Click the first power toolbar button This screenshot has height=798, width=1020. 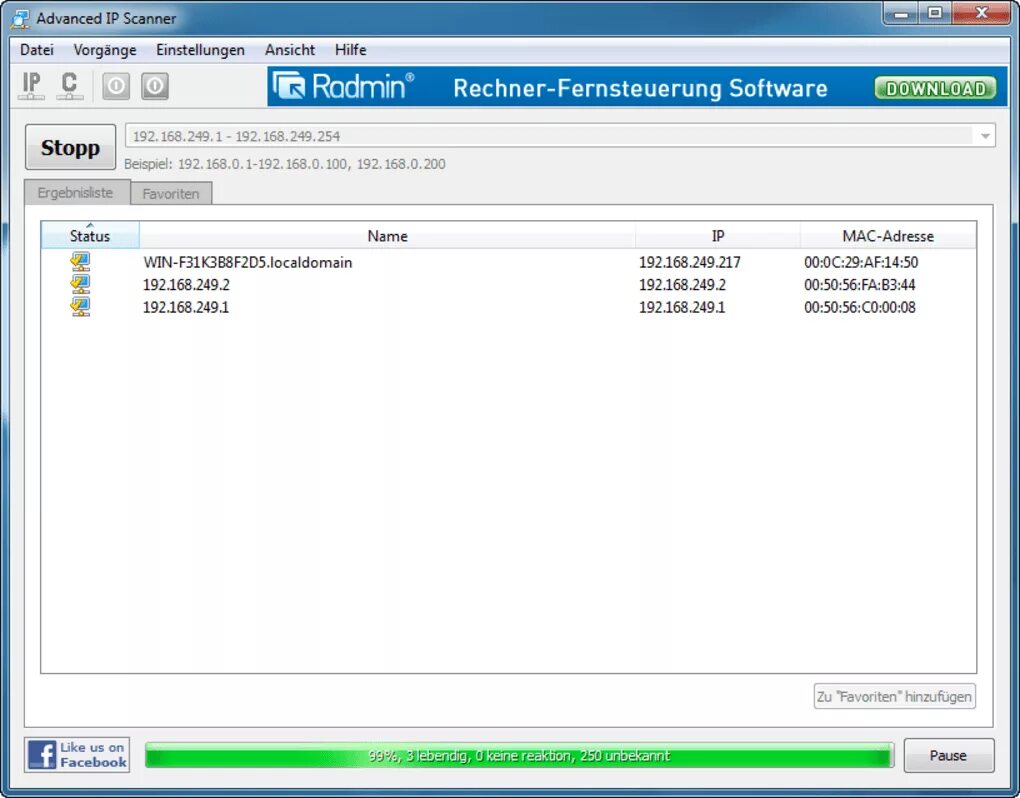click(x=116, y=86)
